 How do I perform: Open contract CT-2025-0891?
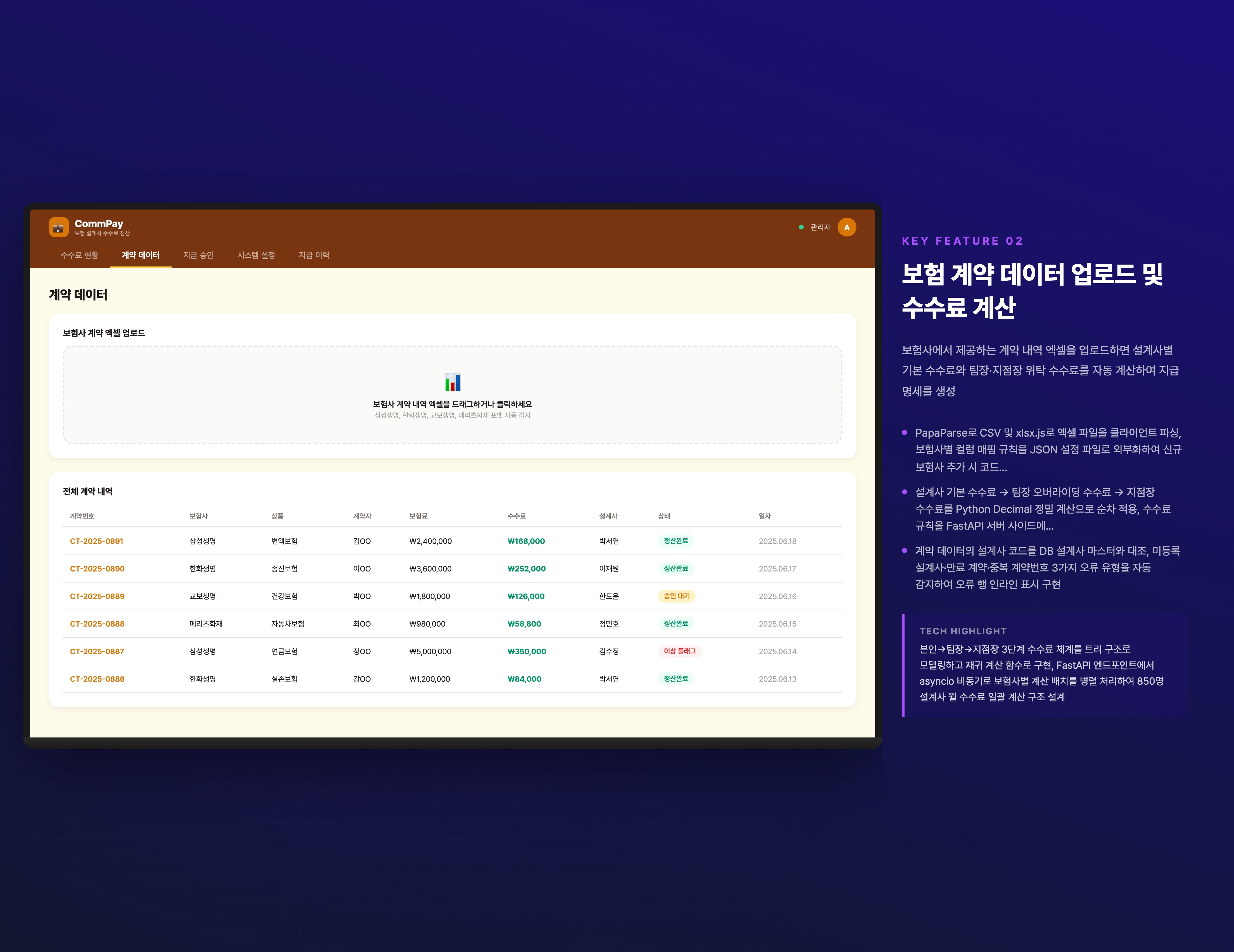pos(97,541)
